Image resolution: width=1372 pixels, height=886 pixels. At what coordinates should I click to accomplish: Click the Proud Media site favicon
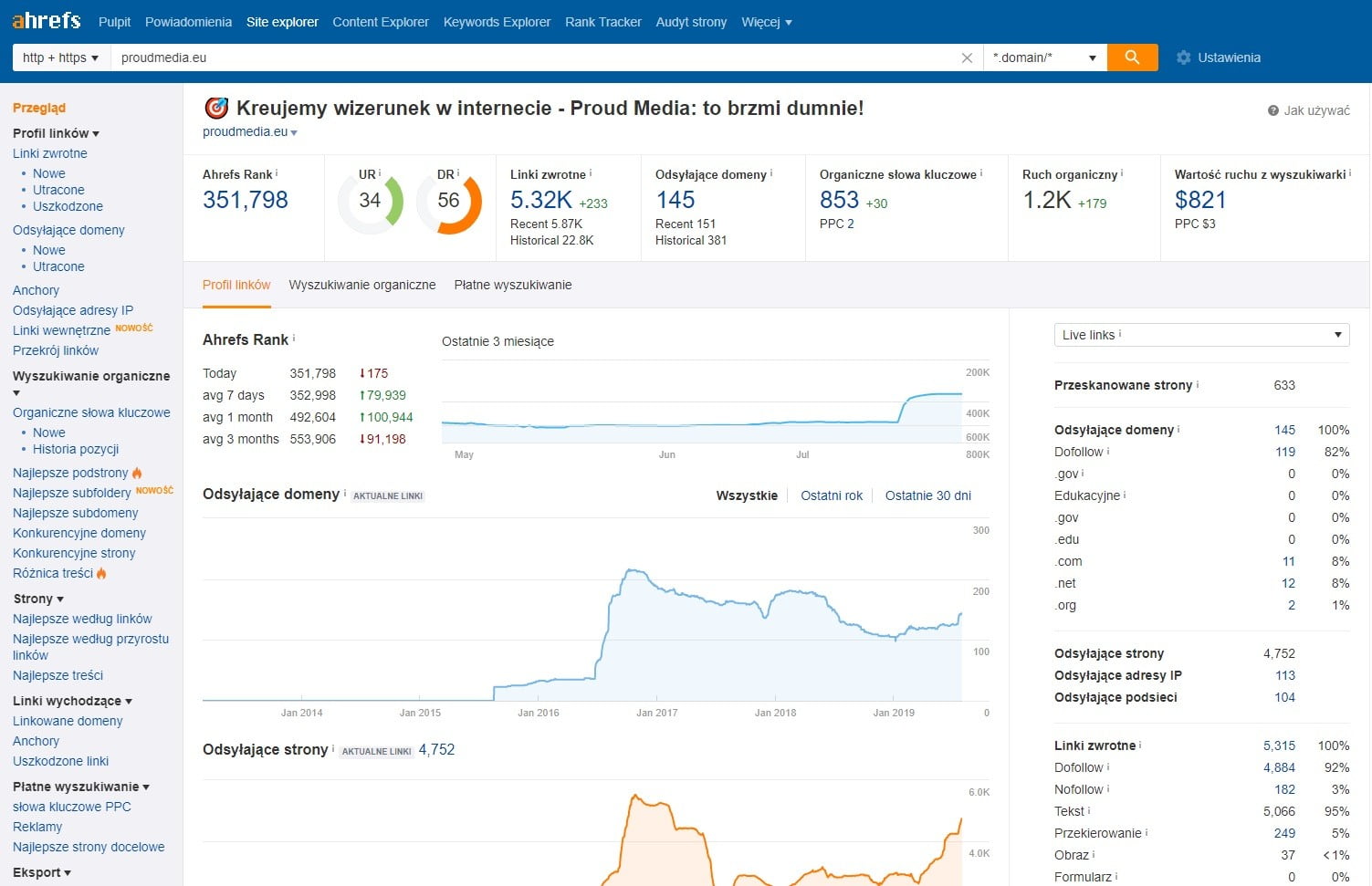click(x=216, y=108)
